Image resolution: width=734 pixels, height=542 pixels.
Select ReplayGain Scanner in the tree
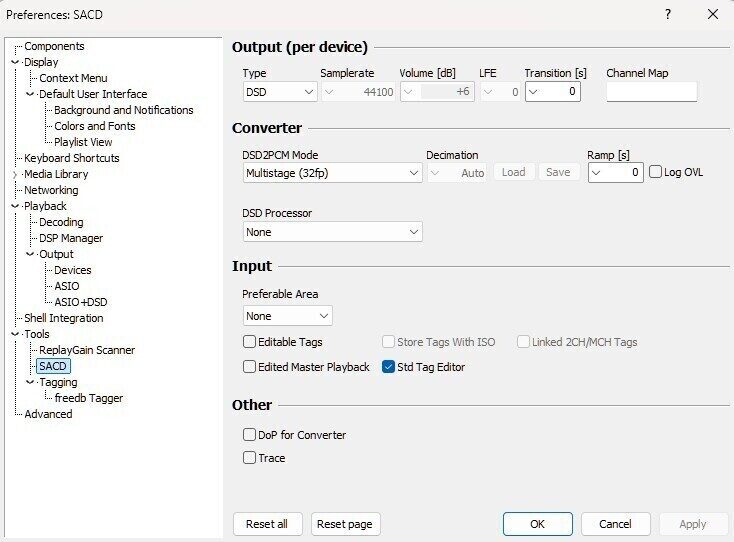click(x=86, y=350)
